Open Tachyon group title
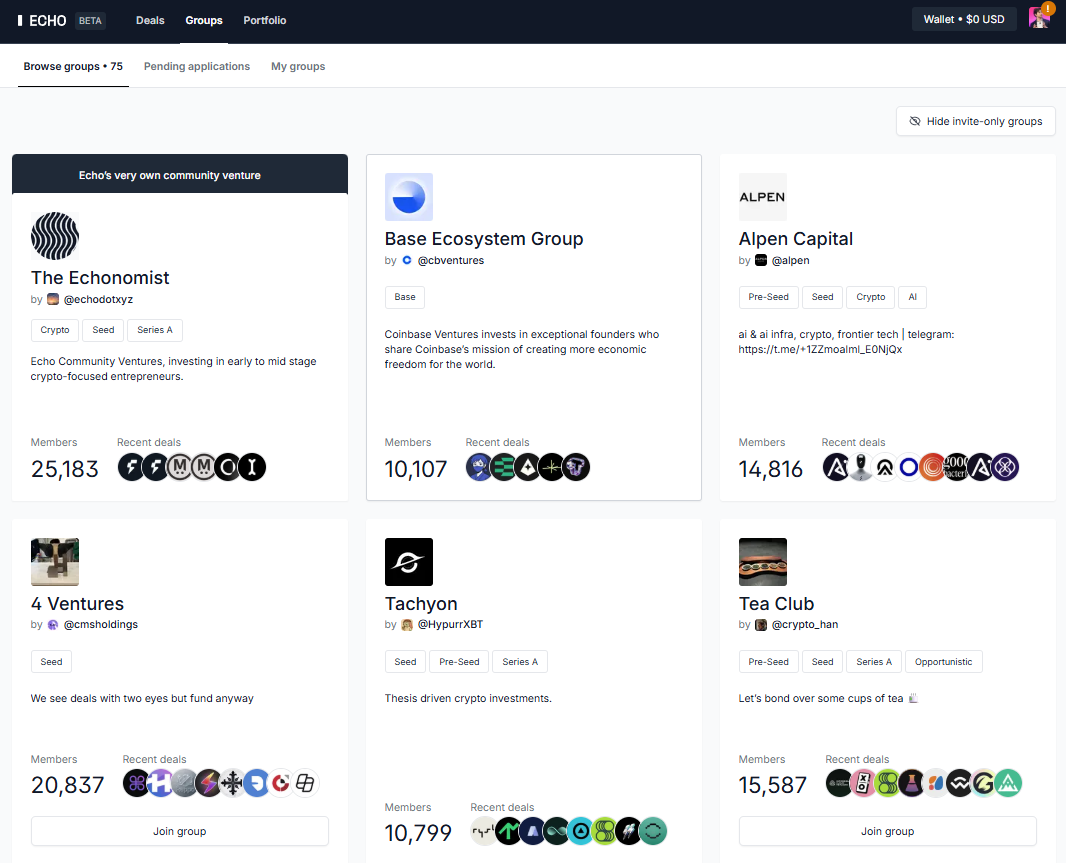This screenshot has width=1066, height=863. (x=421, y=604)
